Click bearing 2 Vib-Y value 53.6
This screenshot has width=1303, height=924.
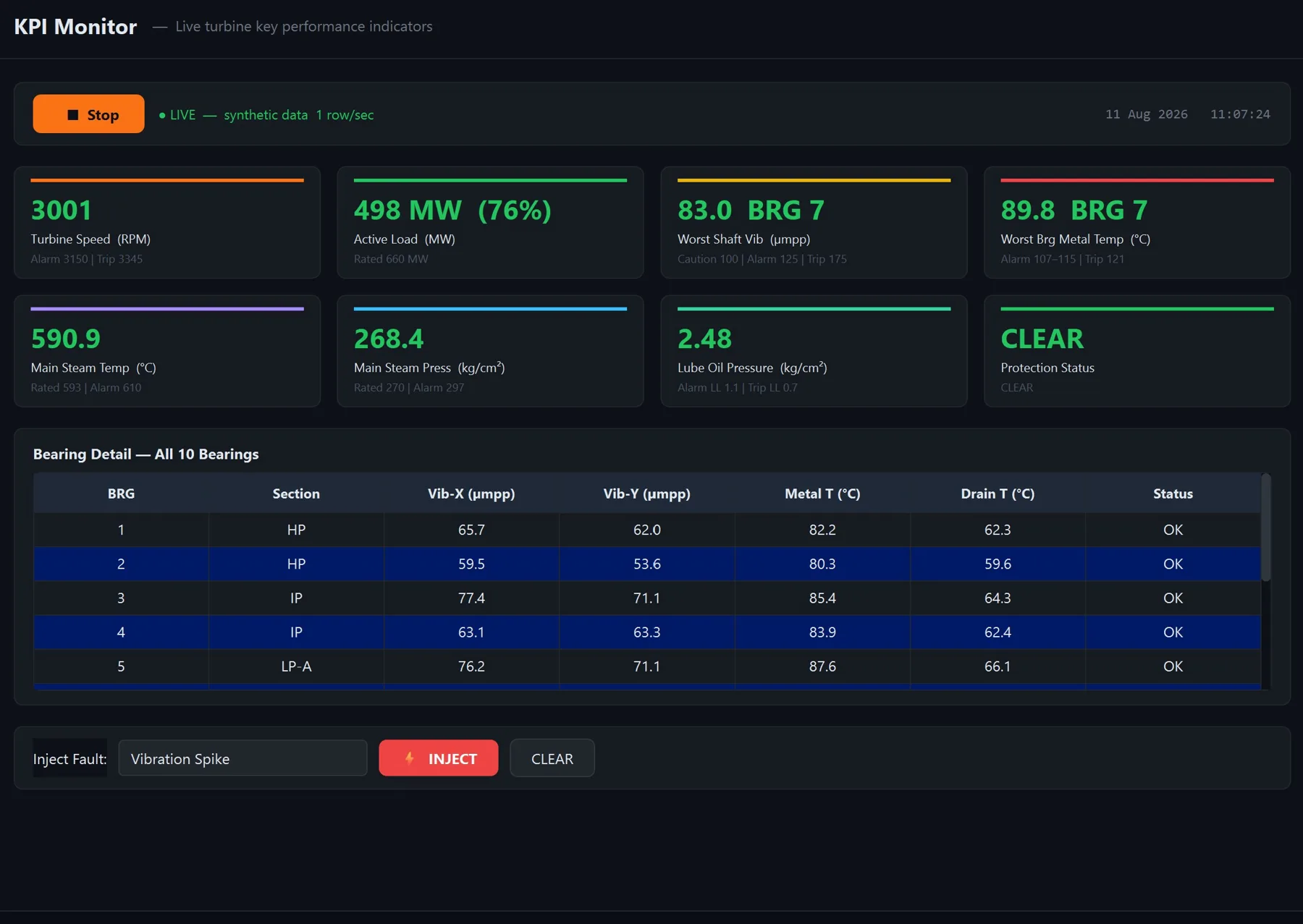pos(646,564)
